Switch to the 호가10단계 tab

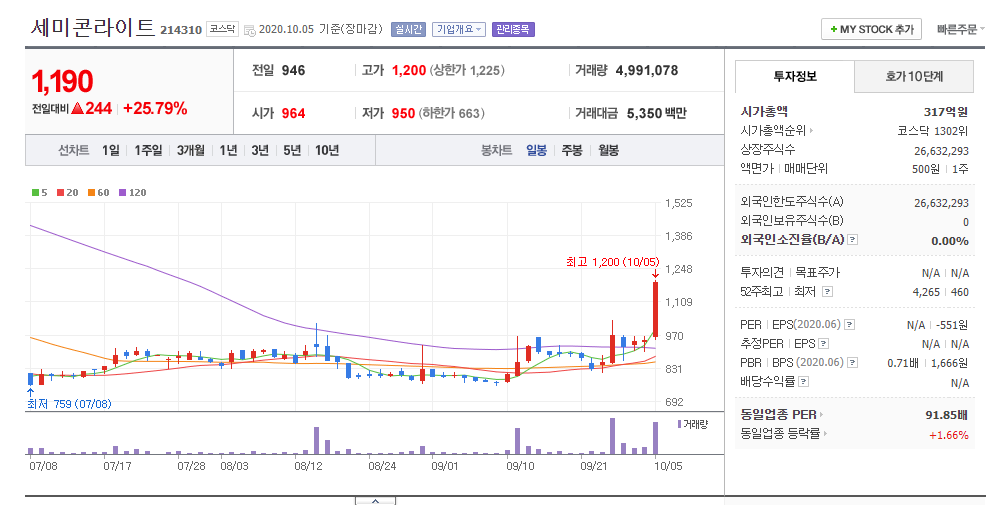click(914, 77)
